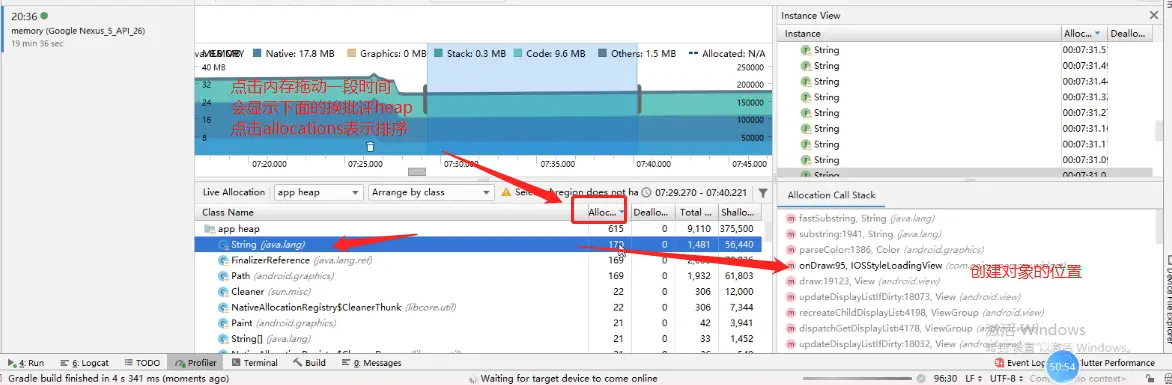Sort by the Total... column header
Viewport: 1172px width, 385px height.
click(x=697, y=212)
